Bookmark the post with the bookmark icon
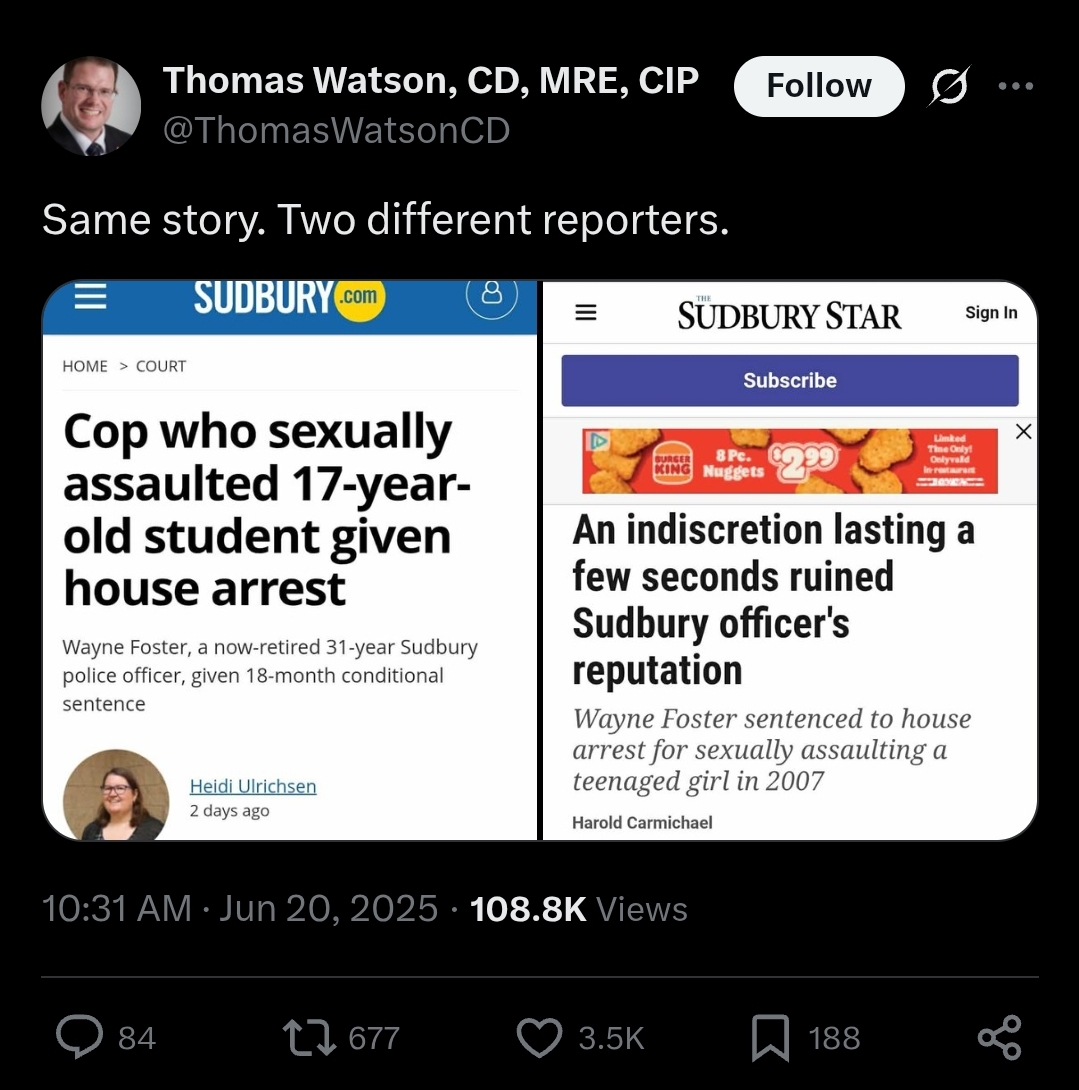 (770, 1038)
